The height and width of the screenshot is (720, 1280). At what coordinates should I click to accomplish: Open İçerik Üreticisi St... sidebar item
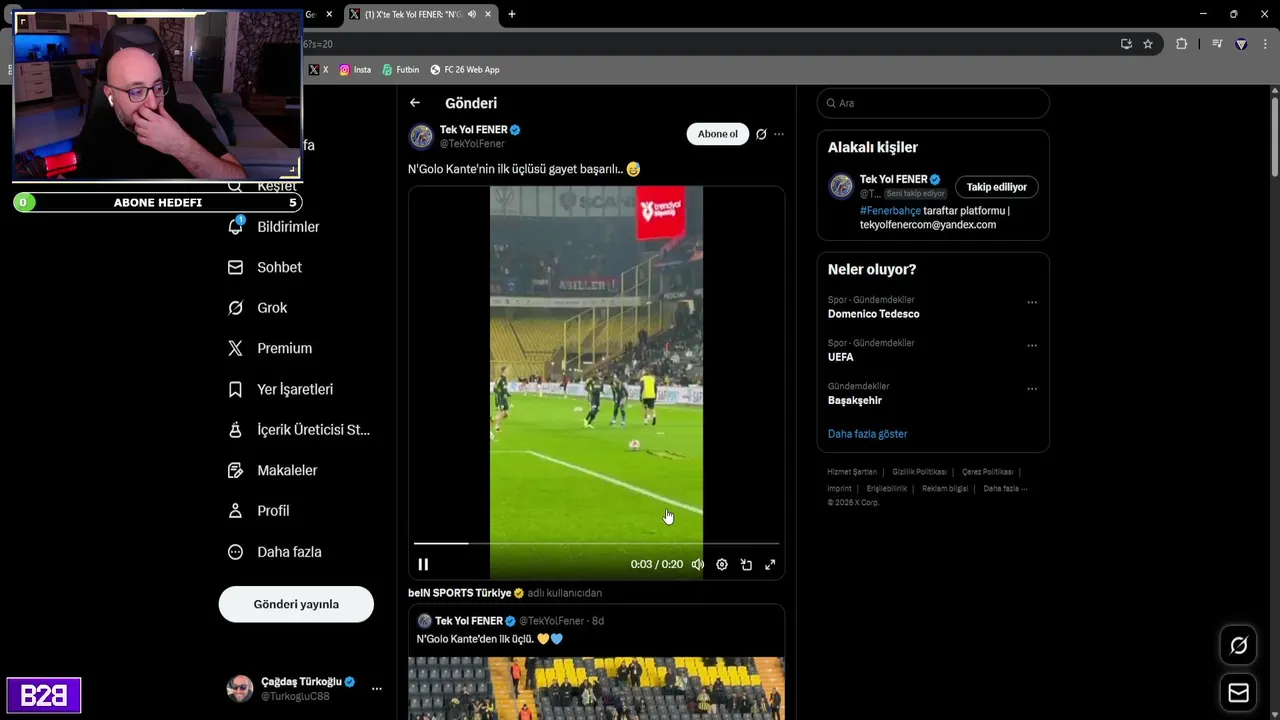tap(299, 430)
